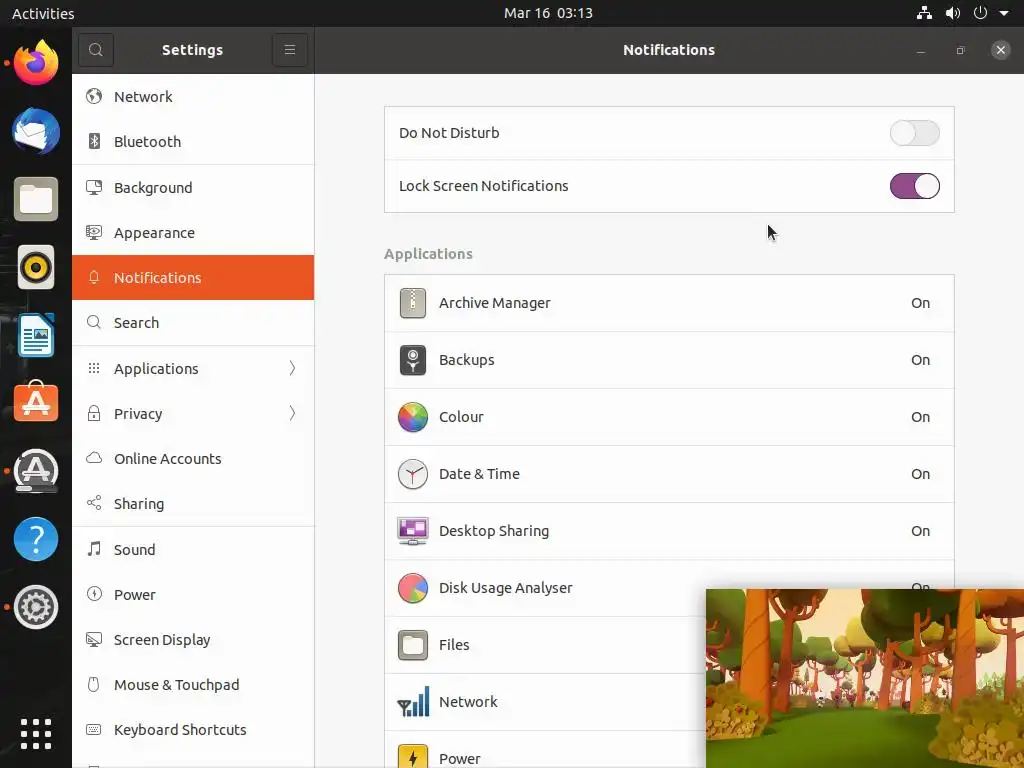The height and width of the screenshot is (768, 1024).
Task: Click the Colour wheel app icon
Action: click(413, 417)
